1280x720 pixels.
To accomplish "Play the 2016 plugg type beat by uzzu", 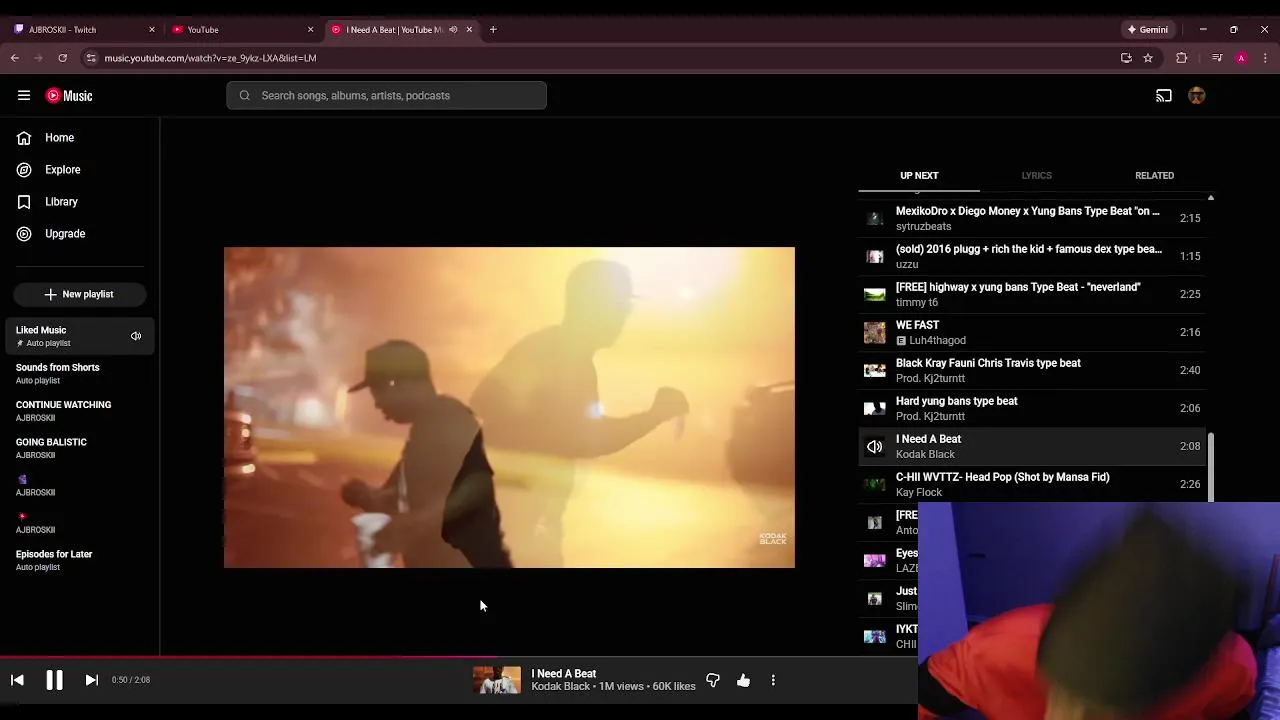I will 1032,256.
